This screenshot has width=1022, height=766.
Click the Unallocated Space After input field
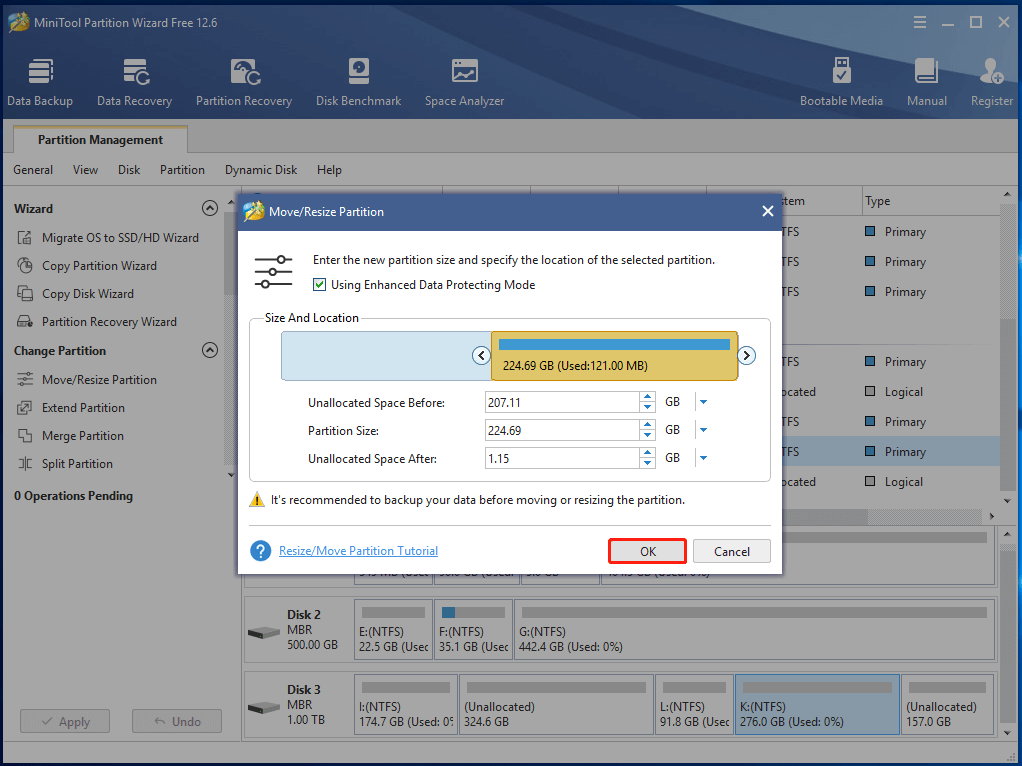[562, 458]
